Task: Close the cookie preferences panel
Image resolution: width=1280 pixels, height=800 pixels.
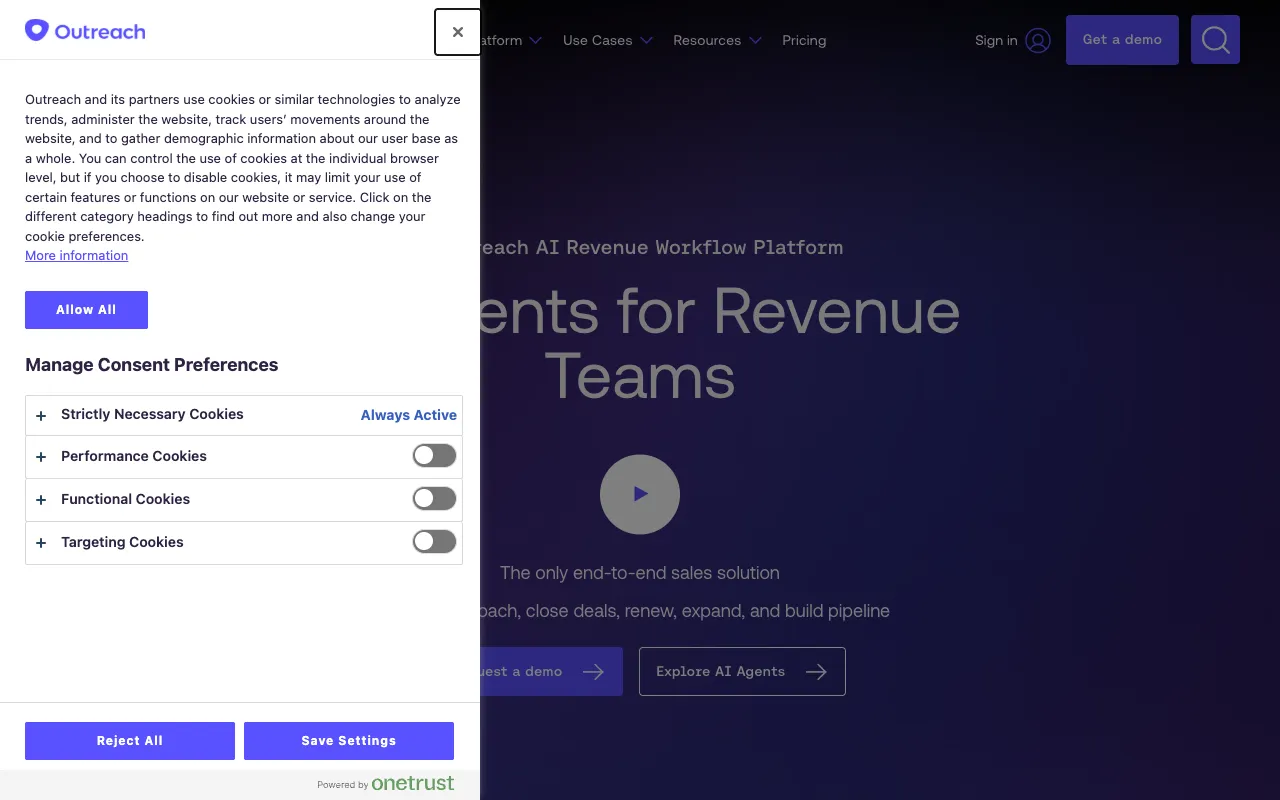Action: [x=457, y=32]
